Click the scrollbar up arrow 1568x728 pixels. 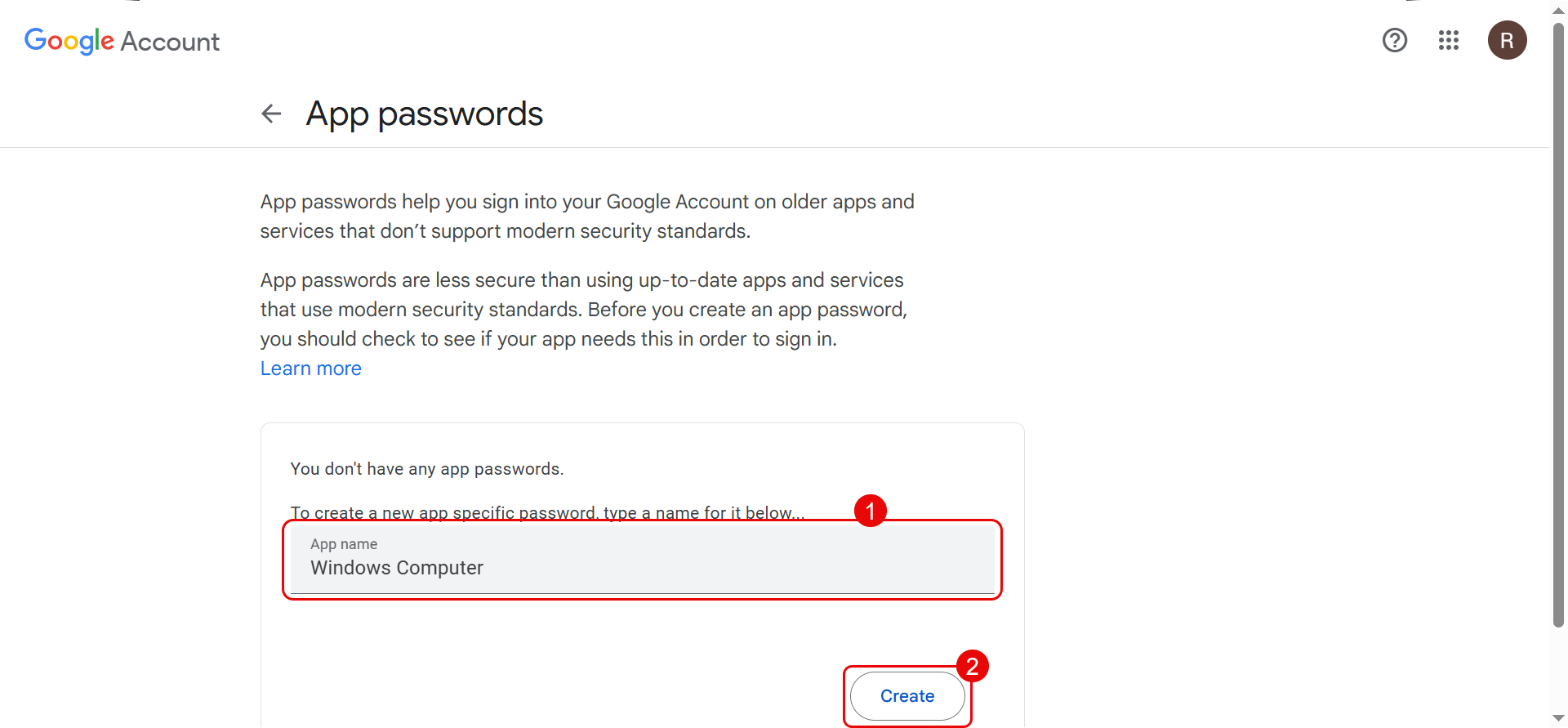tap(1557, 11)
